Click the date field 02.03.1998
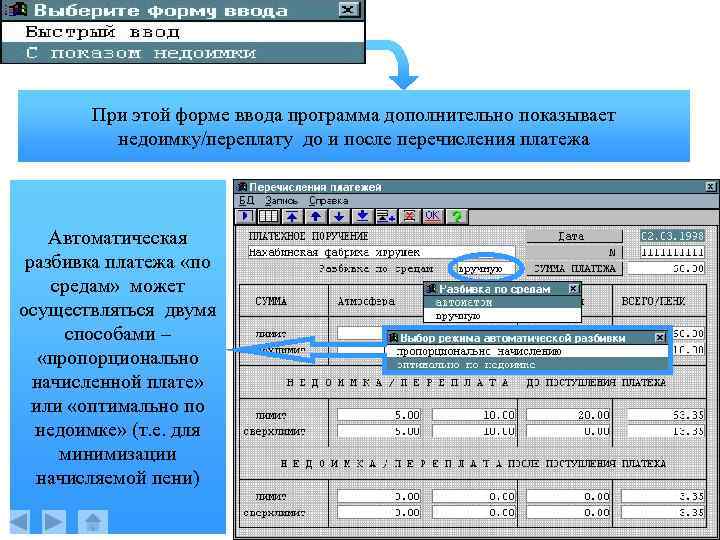 pos(672,236)
